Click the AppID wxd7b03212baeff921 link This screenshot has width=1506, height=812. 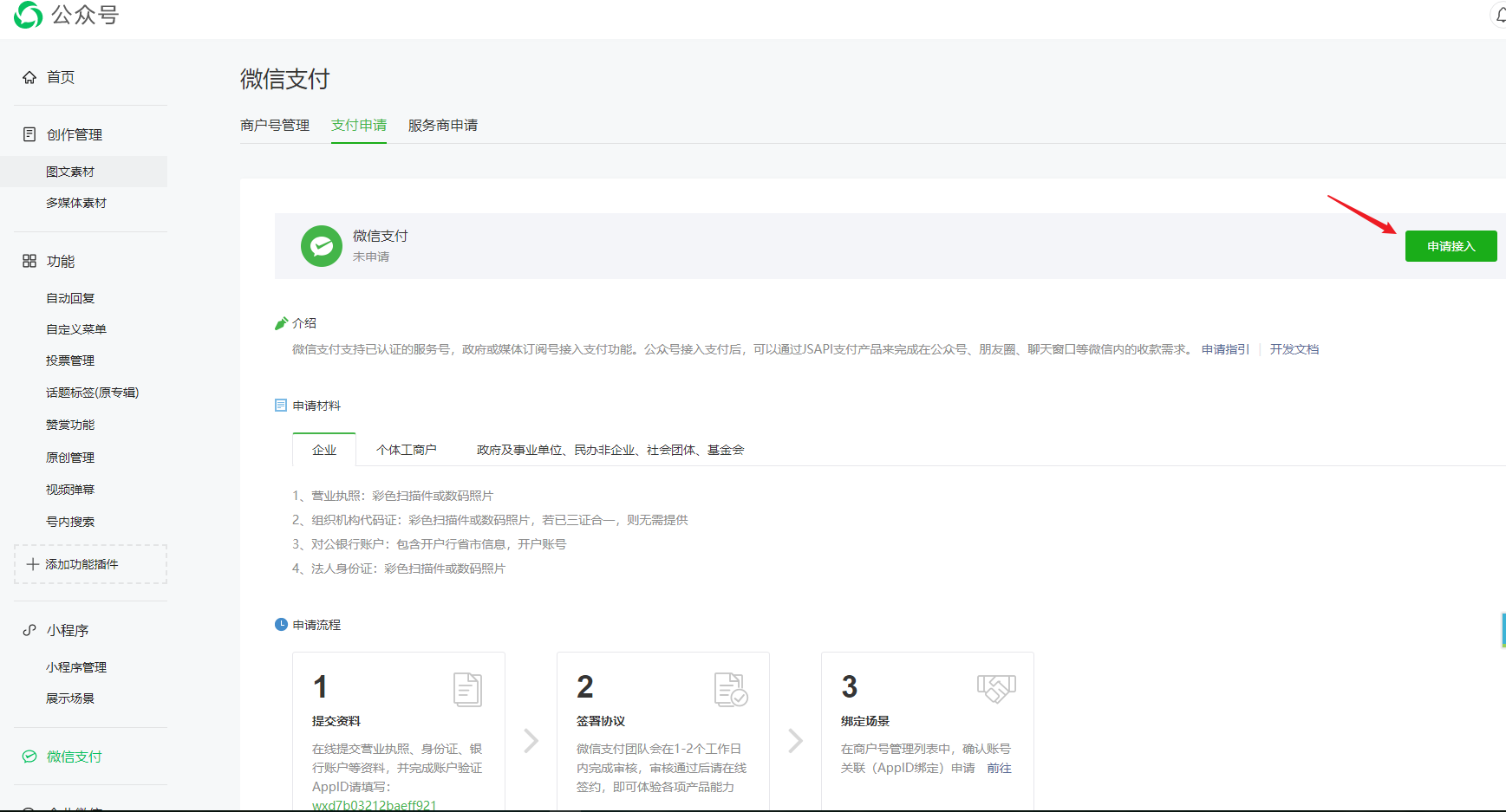(x=375, y=805)
